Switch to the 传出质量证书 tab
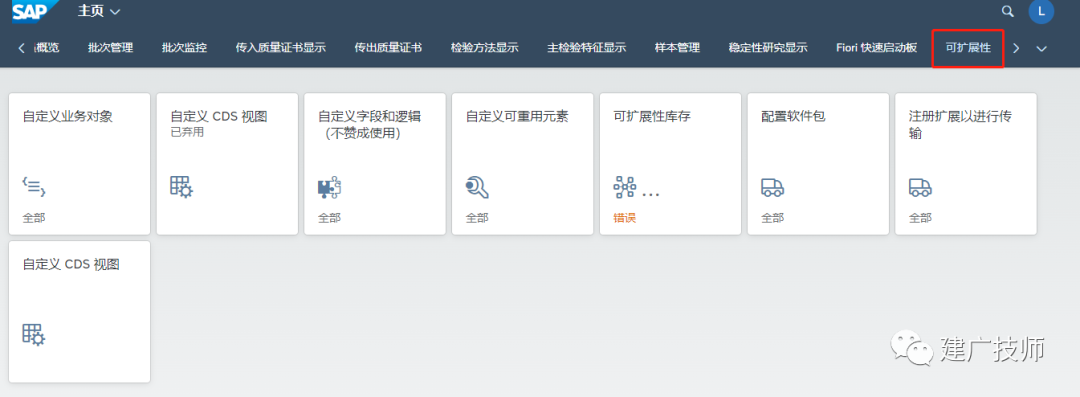Screen dimensions: 1080x397 [x=388, y=48]
